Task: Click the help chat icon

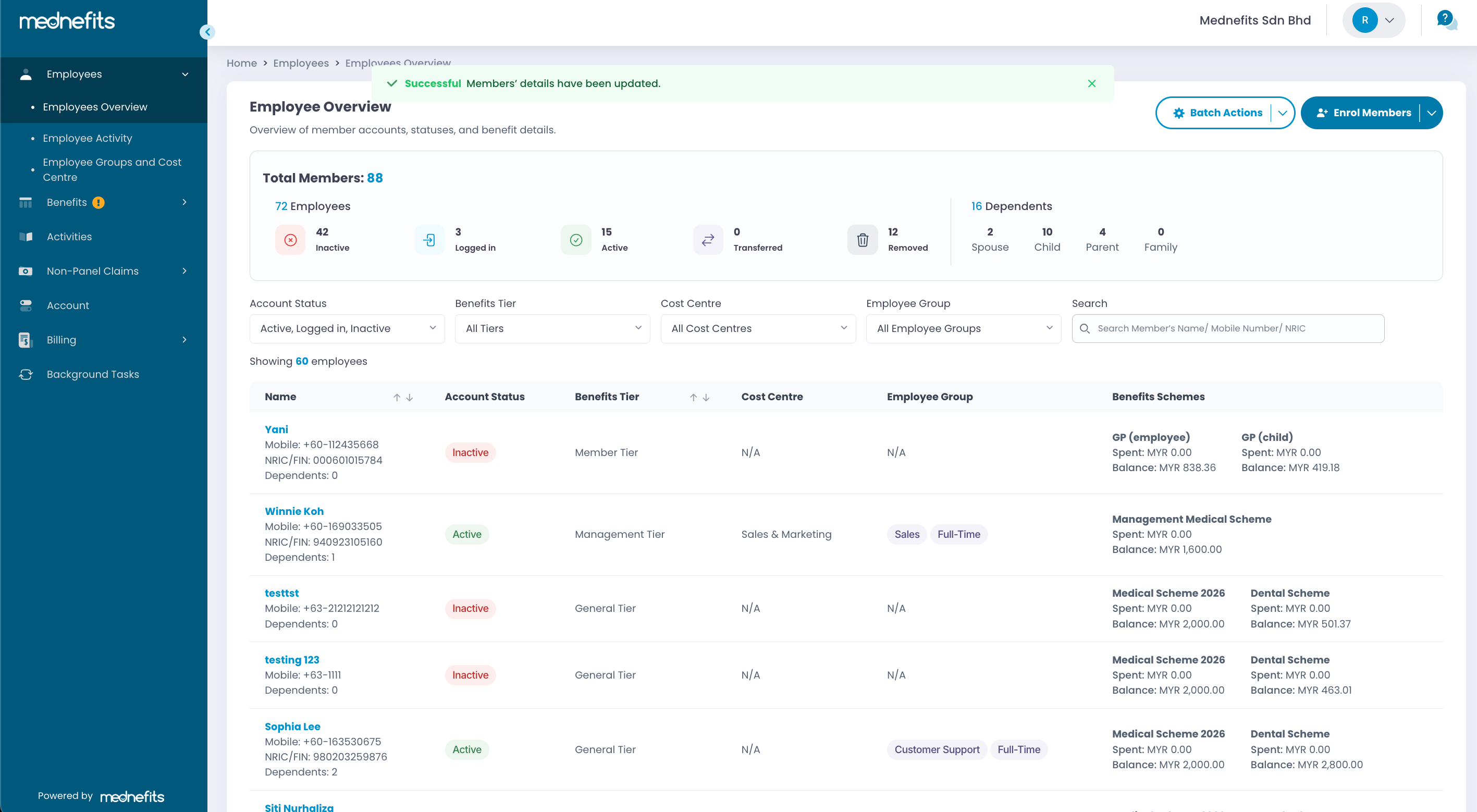Action: (x=1446, y=20)
